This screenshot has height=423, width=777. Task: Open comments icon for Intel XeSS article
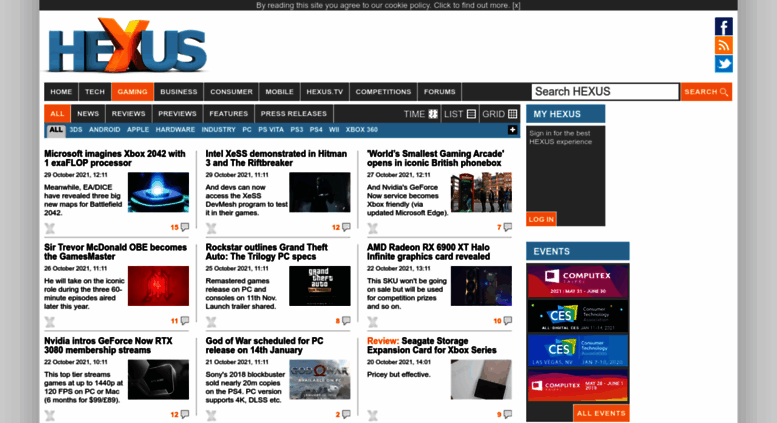coord(346,227)
